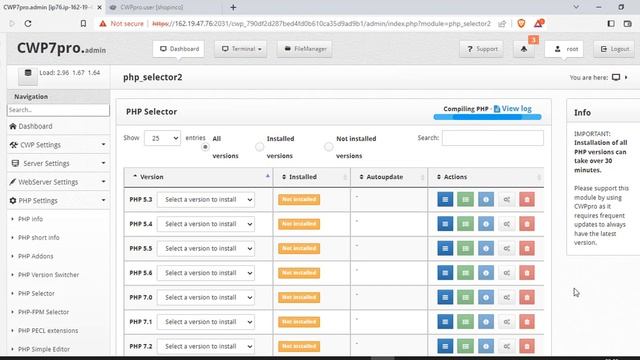Screen dimensions: 640x360
Task: Open PHP 5.6 version install dropdown
Action: pos(206,273)
